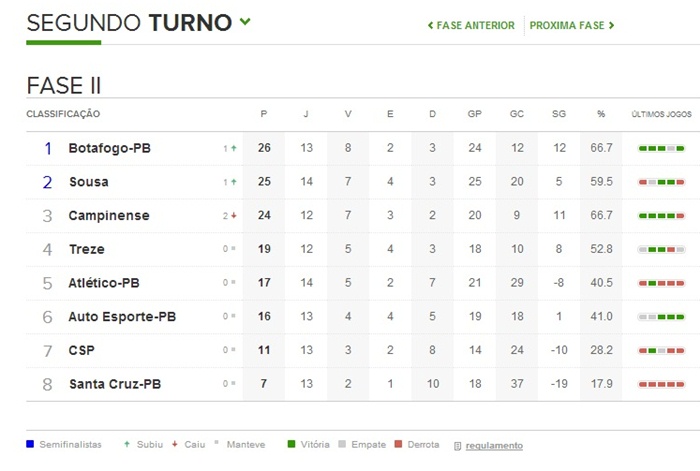Click the red Derrota legend square
The height and width of the screenshot is (471, 700).
(x=398, y=444)
